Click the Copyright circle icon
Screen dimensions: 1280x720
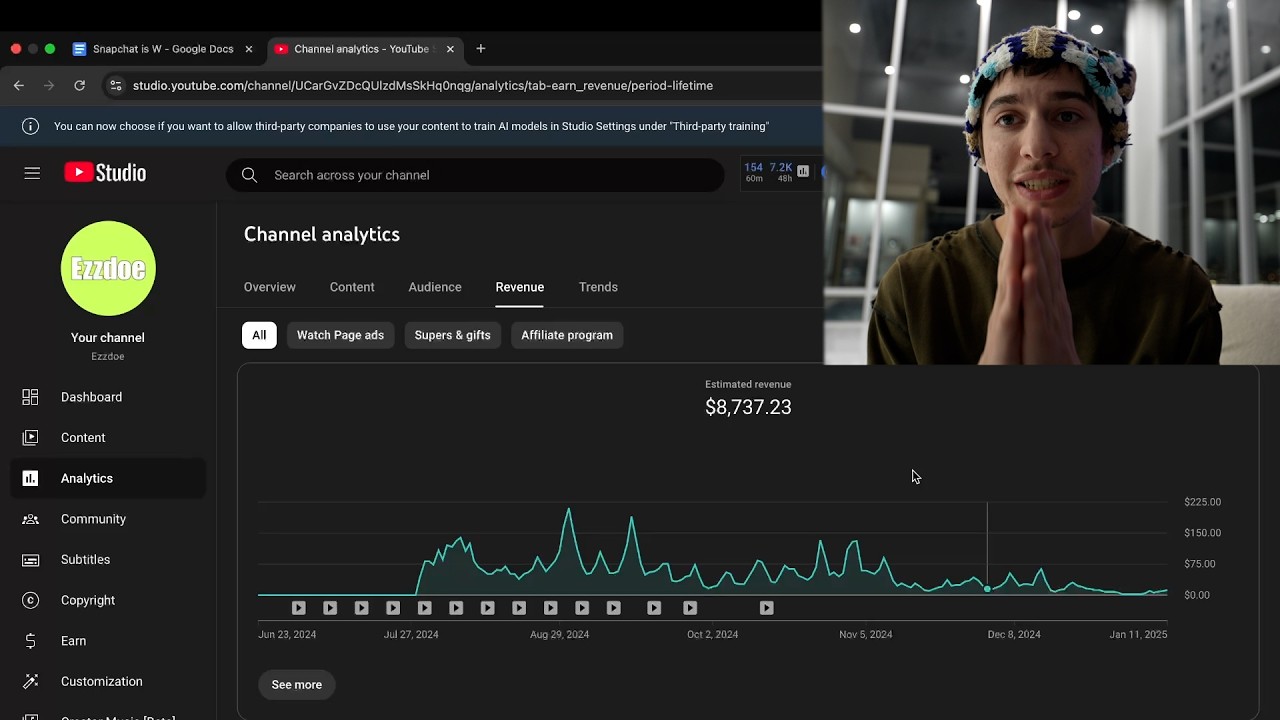click(30, 600)
